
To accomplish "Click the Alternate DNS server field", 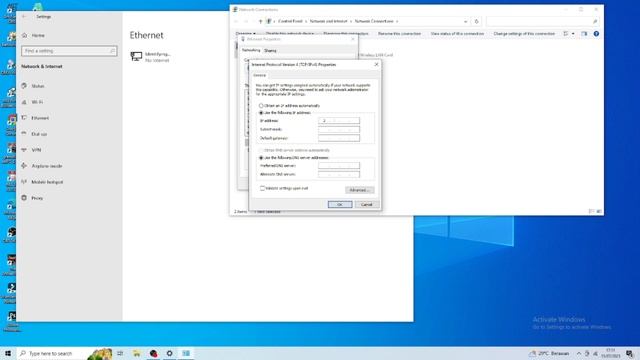I will (339, 174).
